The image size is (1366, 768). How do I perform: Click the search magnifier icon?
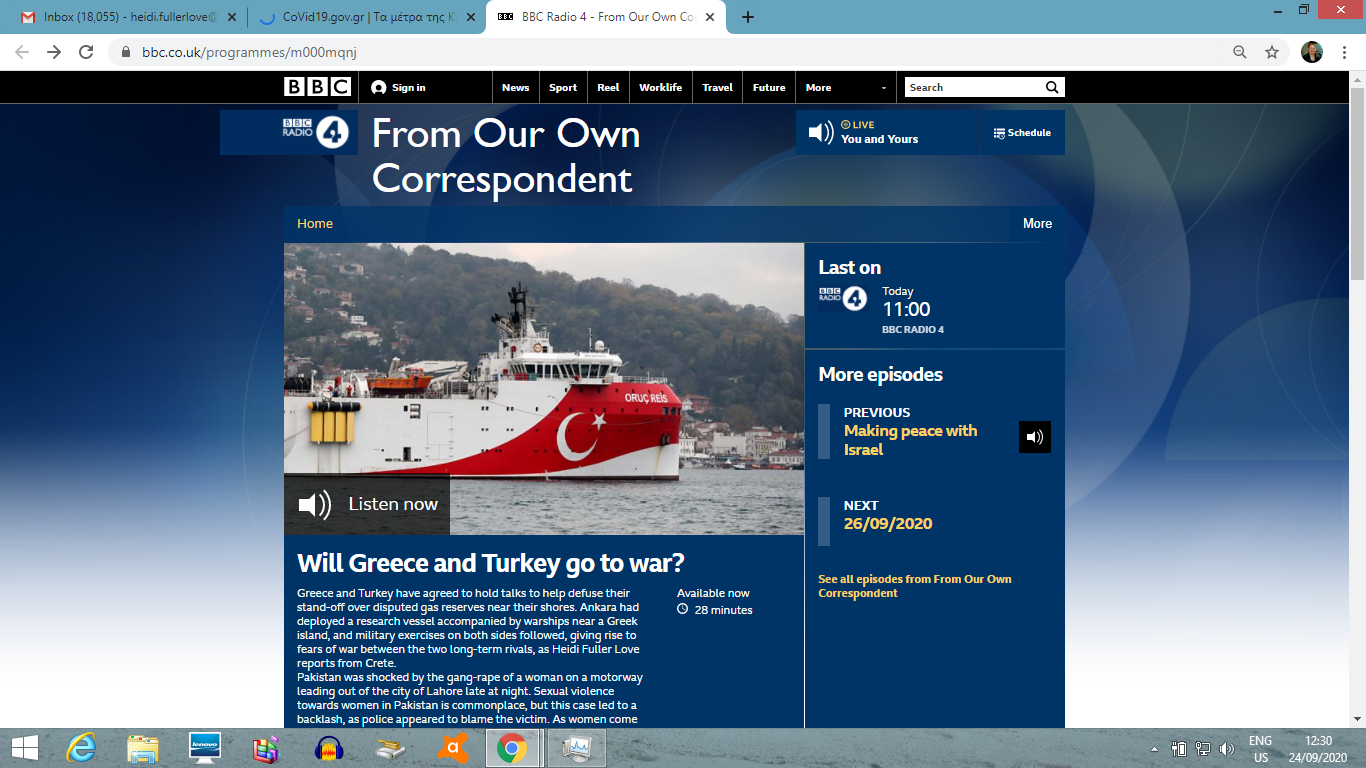(x=1052, y=87)
